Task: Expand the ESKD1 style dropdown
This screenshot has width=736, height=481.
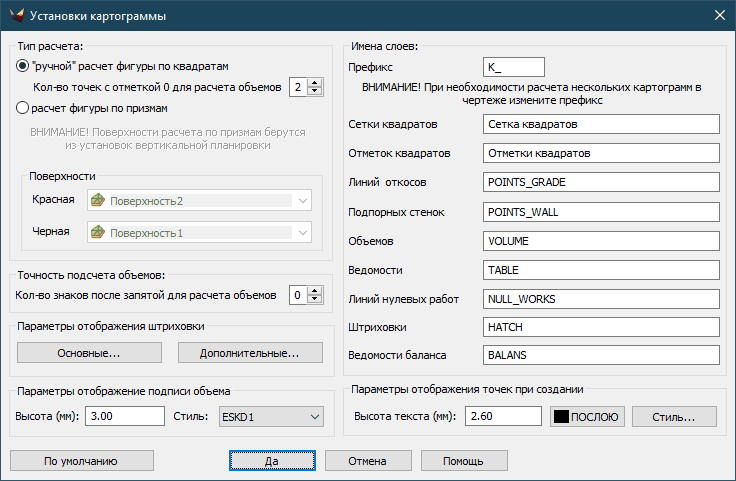Action: point(314,416)
